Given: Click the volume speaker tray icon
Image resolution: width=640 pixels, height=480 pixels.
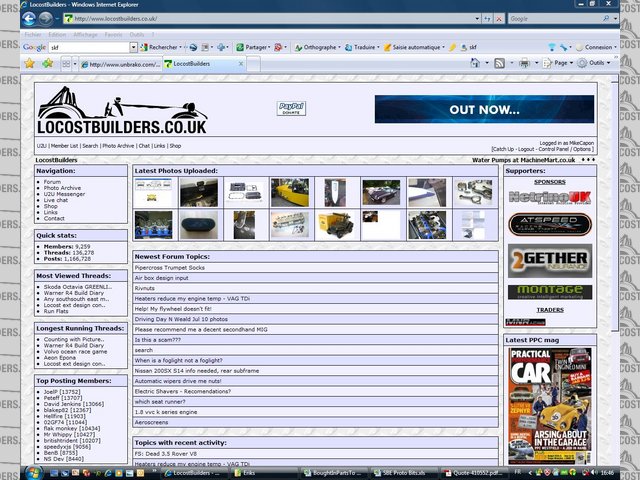Looking at the screenshot, I should 593,473.
